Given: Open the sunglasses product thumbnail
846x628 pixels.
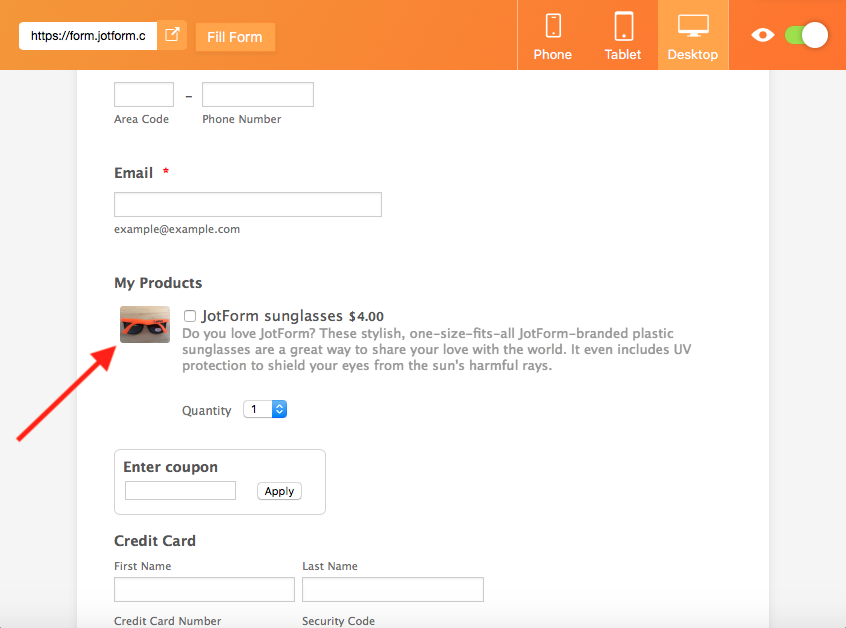Looking at the screenshot, I should pyautogui.click(x=145, y=324).
